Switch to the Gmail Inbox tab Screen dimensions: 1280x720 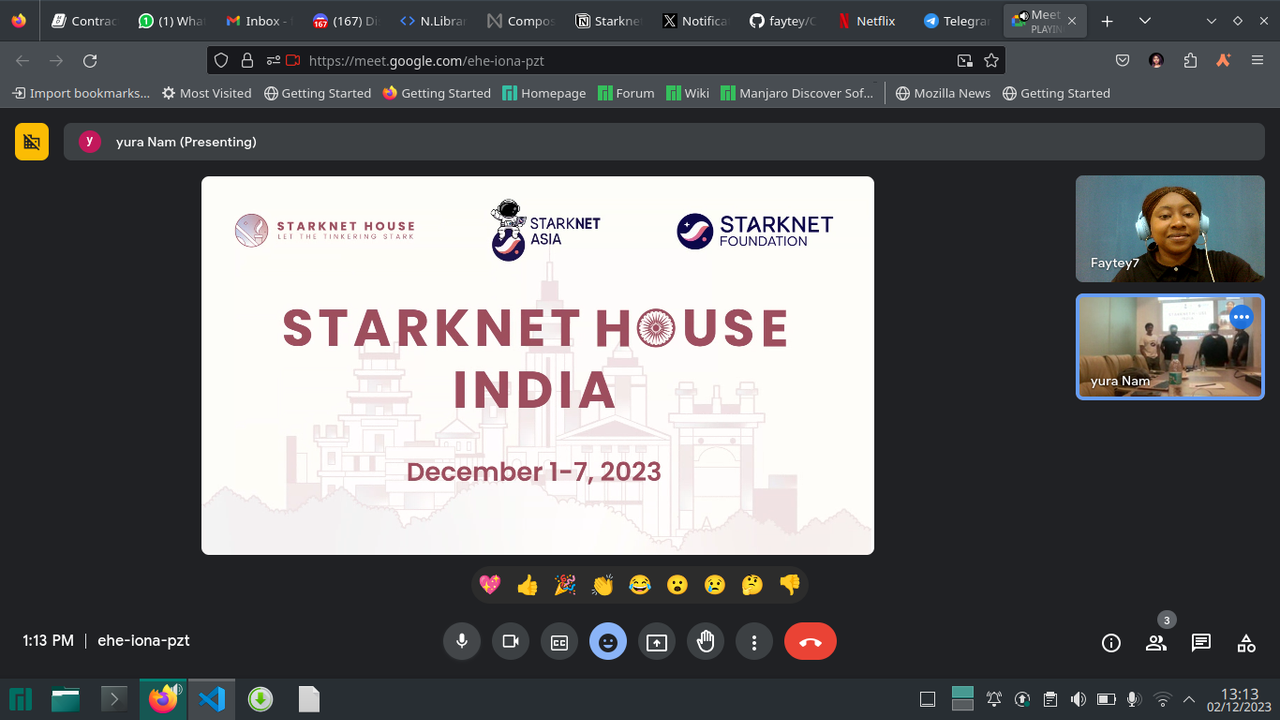pyautogui.click(x=258, y=21)
